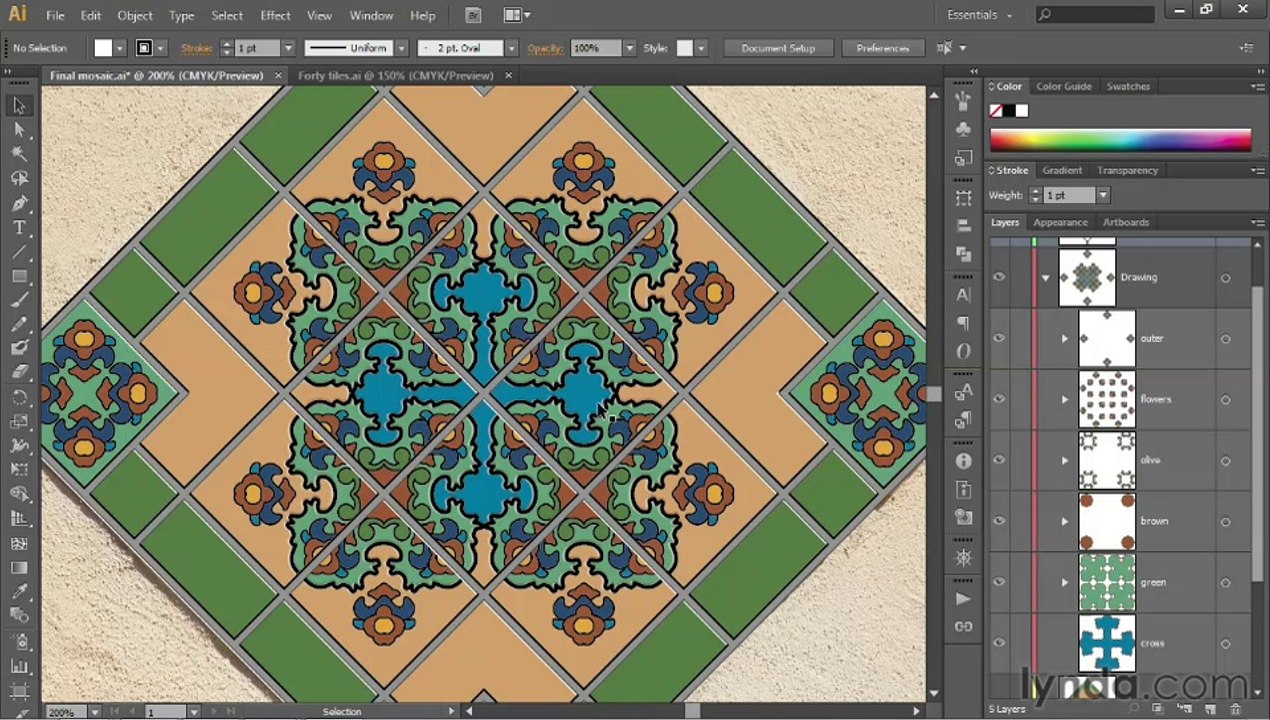Select the Eraser tool
This screenshot has width=1270, height=720.
[x=19, y=372]
